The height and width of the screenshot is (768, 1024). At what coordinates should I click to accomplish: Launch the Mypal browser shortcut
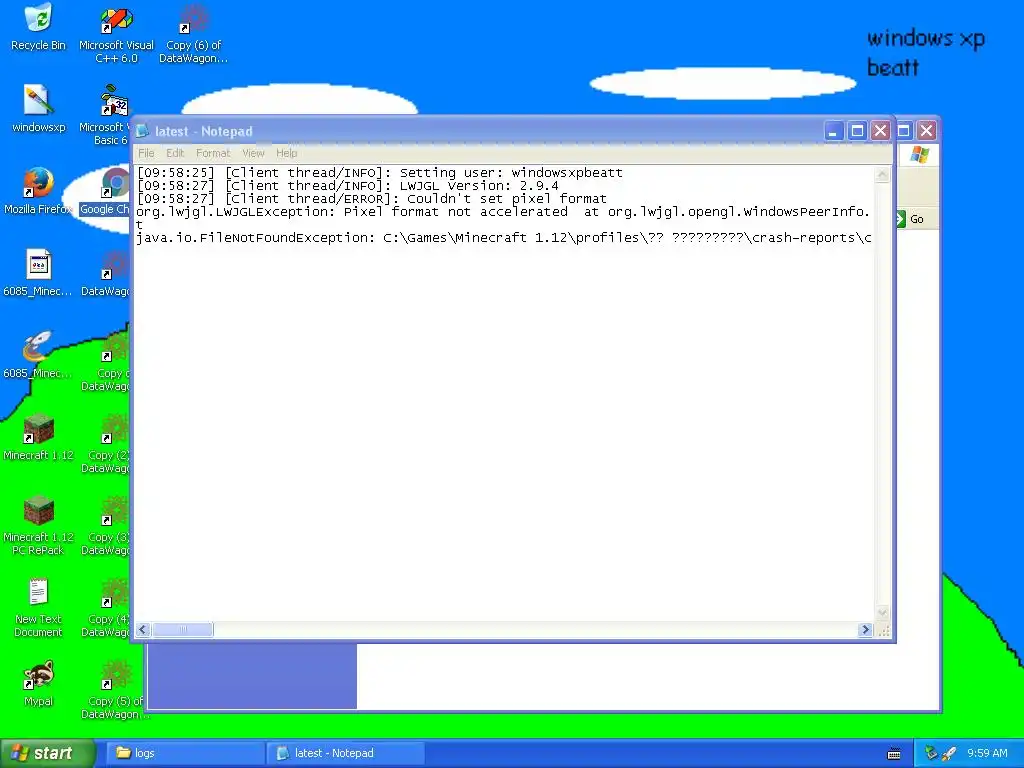coord(38,684)
